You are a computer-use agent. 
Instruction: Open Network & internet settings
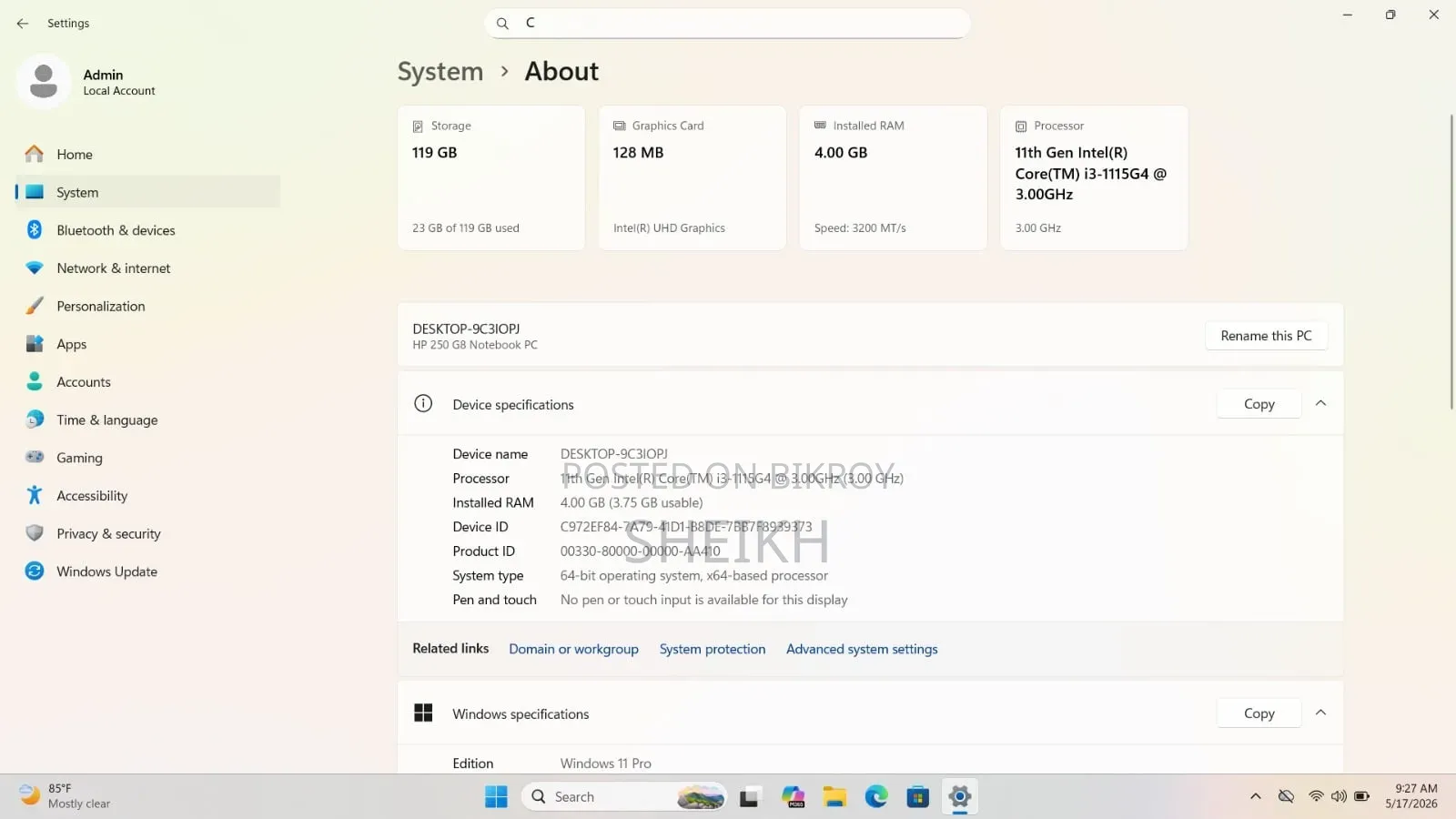(148, 268)
